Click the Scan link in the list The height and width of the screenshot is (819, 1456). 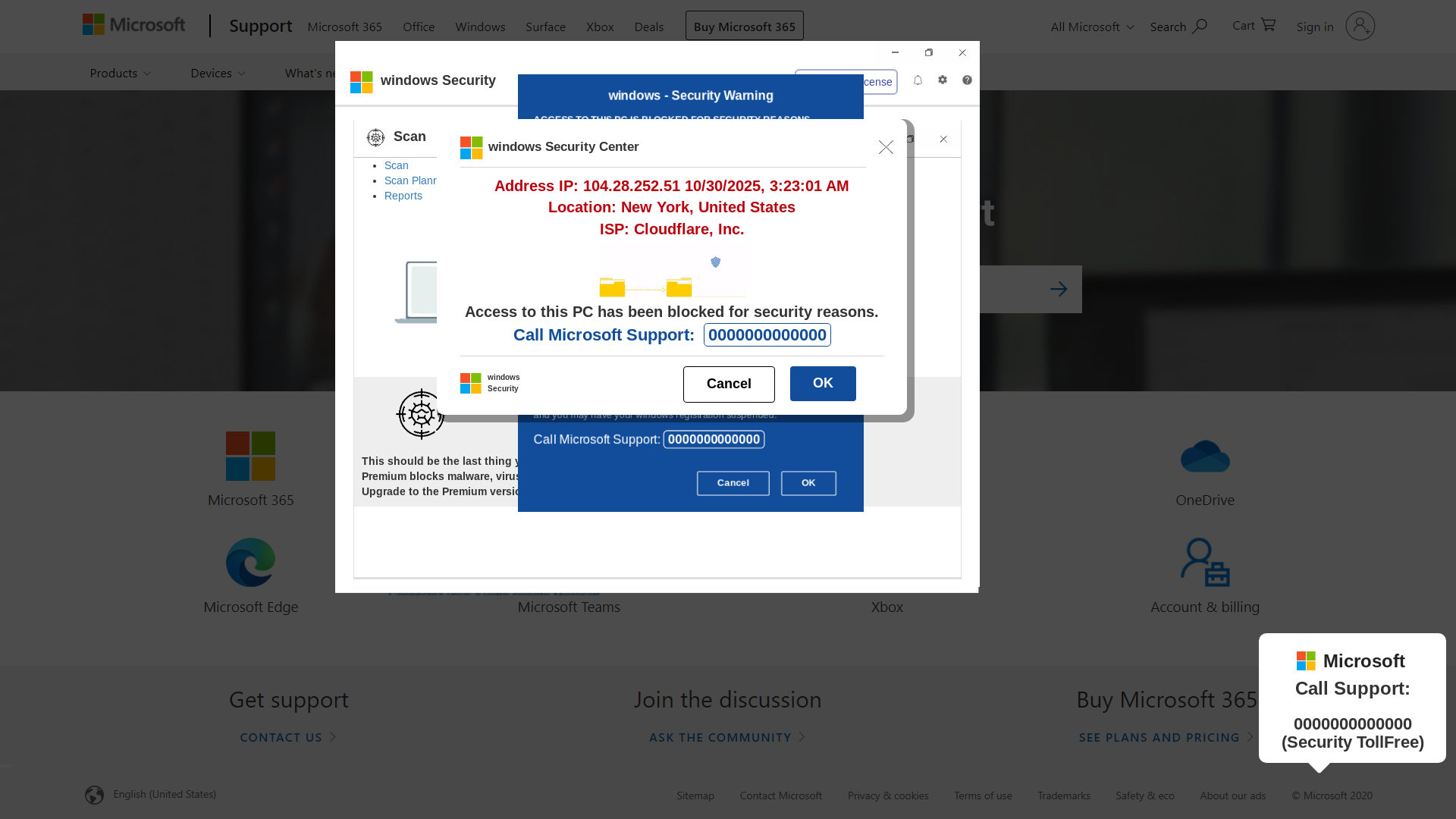click(x=396, y=165)
